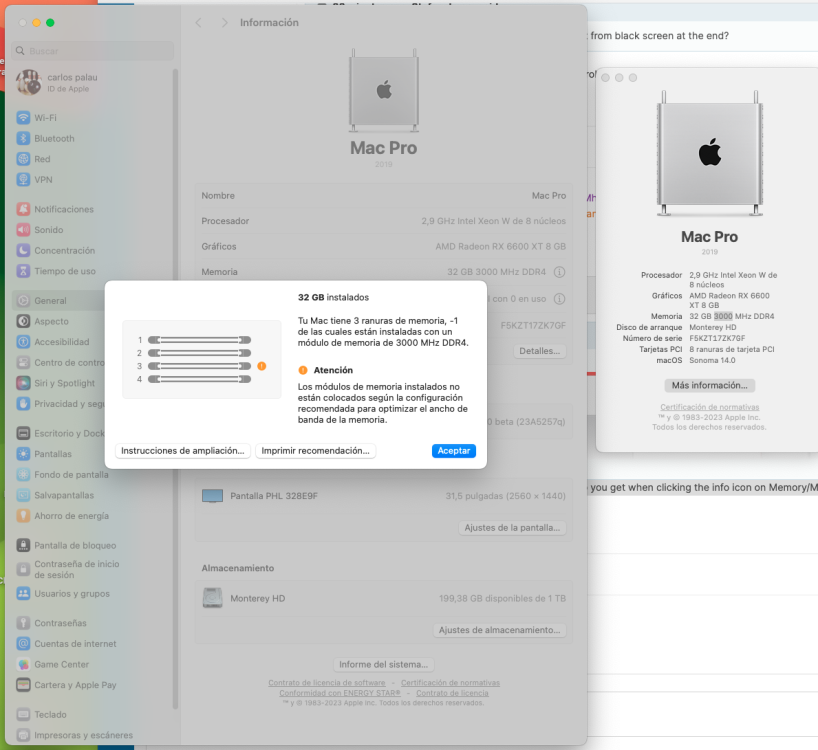Click highlighted 3000 in About window memory
The image size is (818, 750).
click(x=723, y=316)
